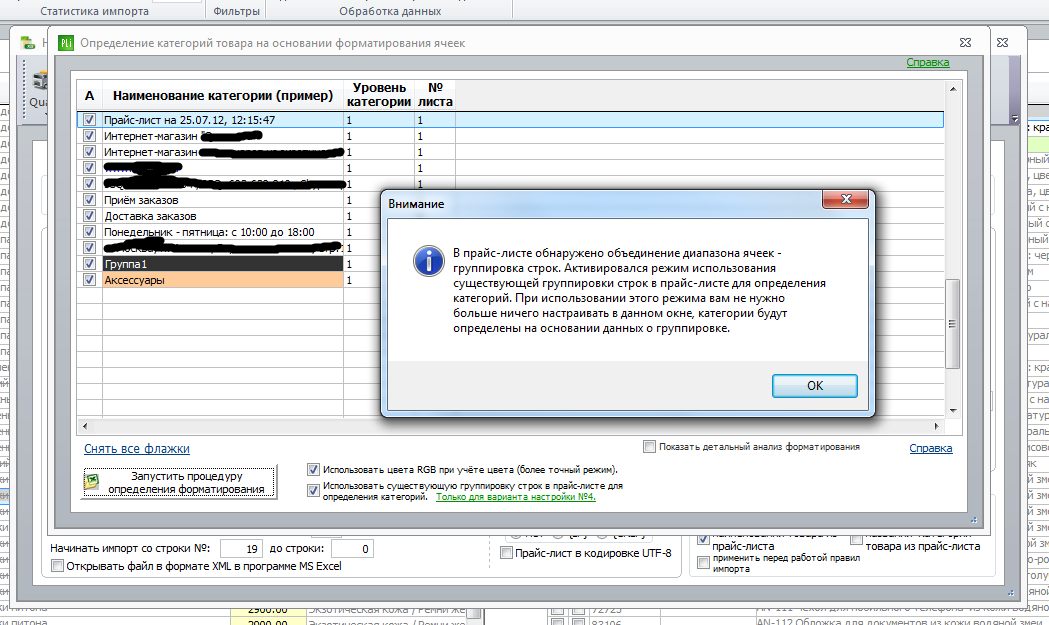Enable Показать детальный анализ форматирования checkbox
This screenshot has width=1049, height=625.
coord(649,446)
